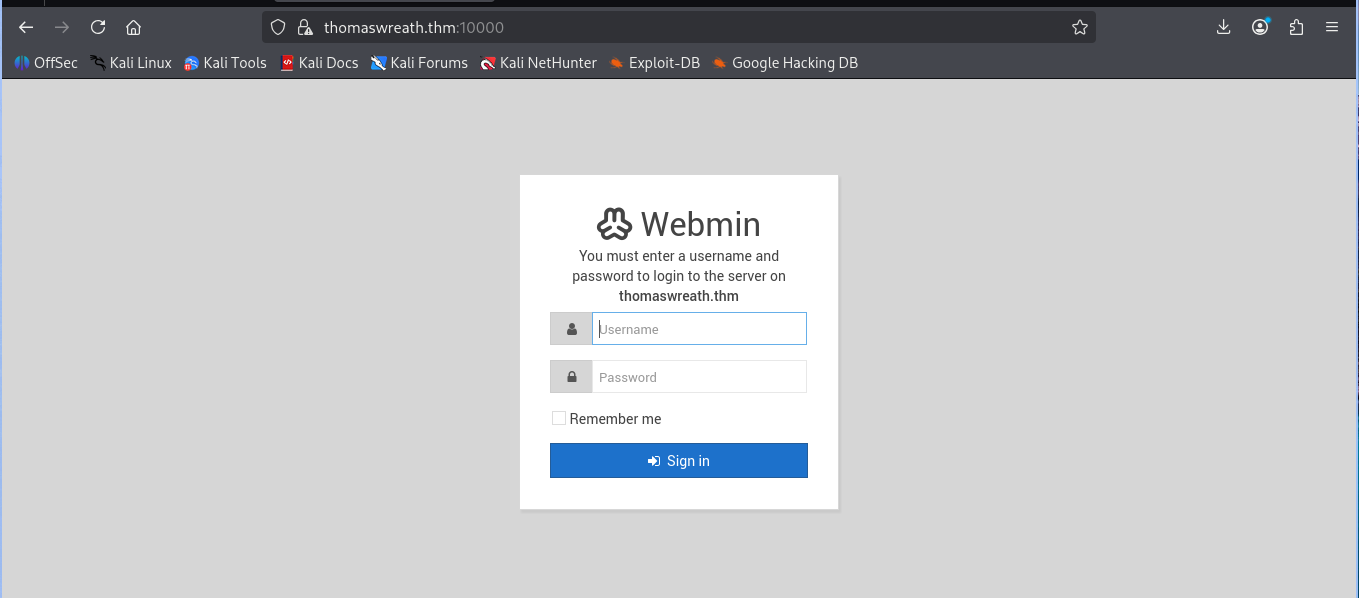This screenshot has width=1359, height=598.
Task: Click the shield tracking protection icon
Action: tap(278, 28)
